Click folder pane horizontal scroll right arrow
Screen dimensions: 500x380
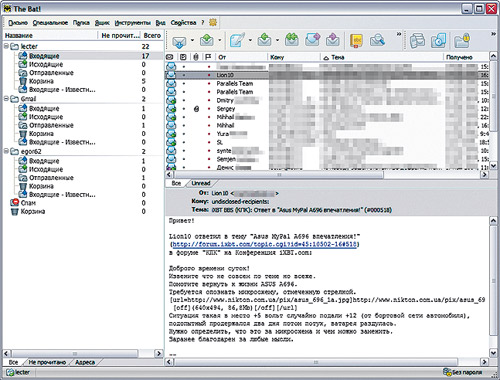[159, 353]
